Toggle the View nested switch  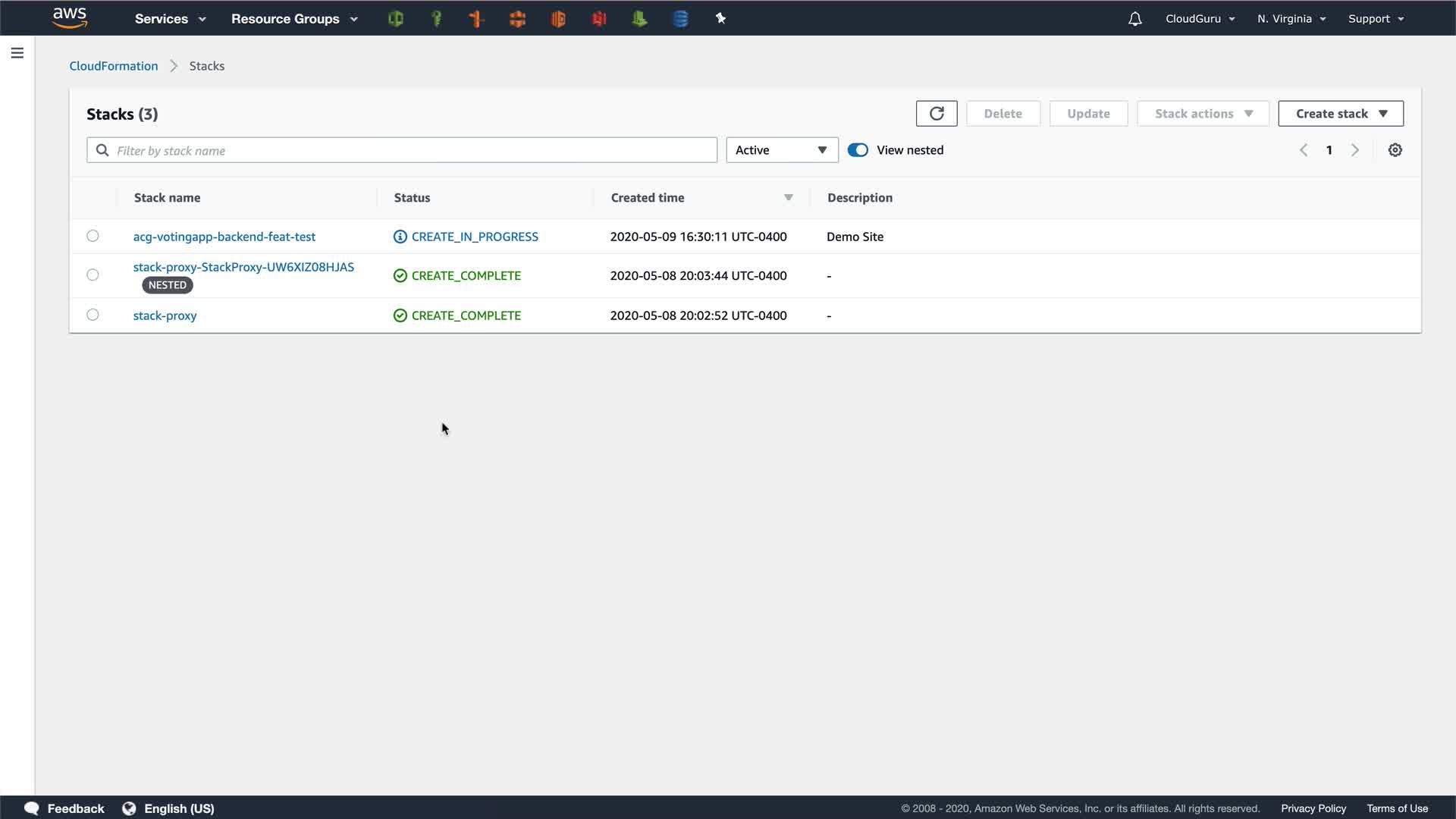[x=858, y=150]
